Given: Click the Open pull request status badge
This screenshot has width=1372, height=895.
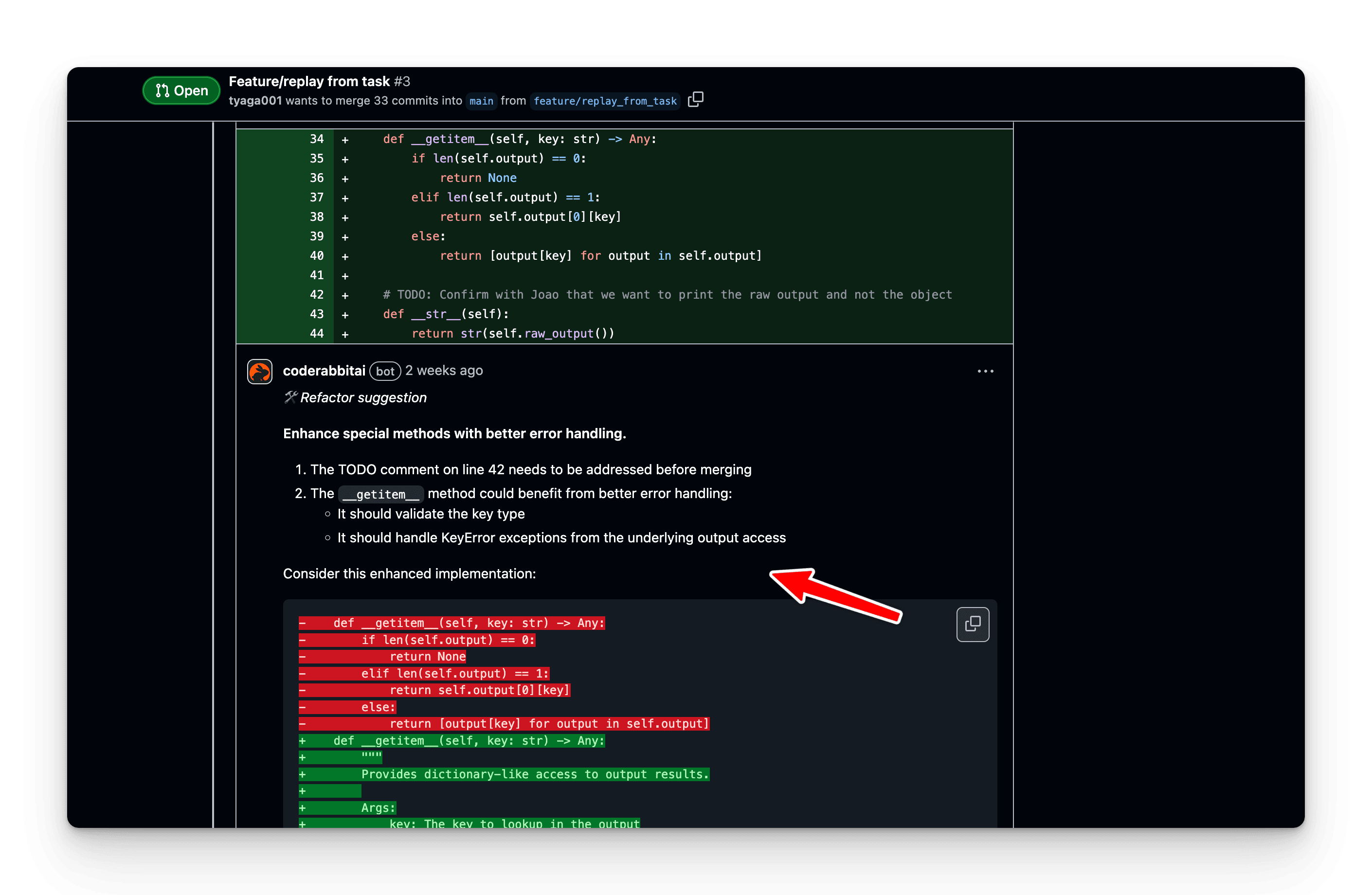Looking at the screenshot, I should [x=181, y=90].
